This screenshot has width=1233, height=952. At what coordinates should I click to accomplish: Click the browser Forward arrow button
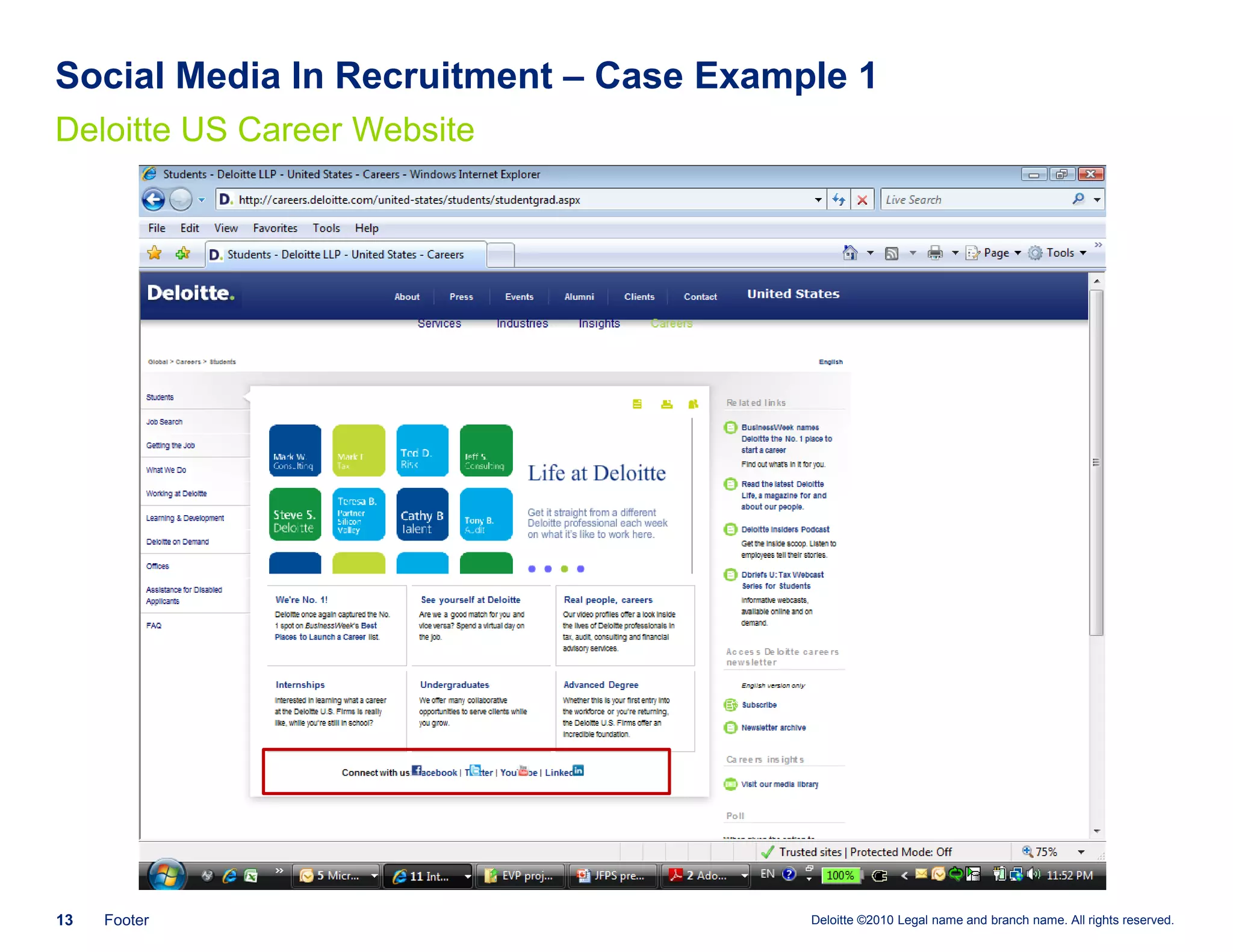181,199
